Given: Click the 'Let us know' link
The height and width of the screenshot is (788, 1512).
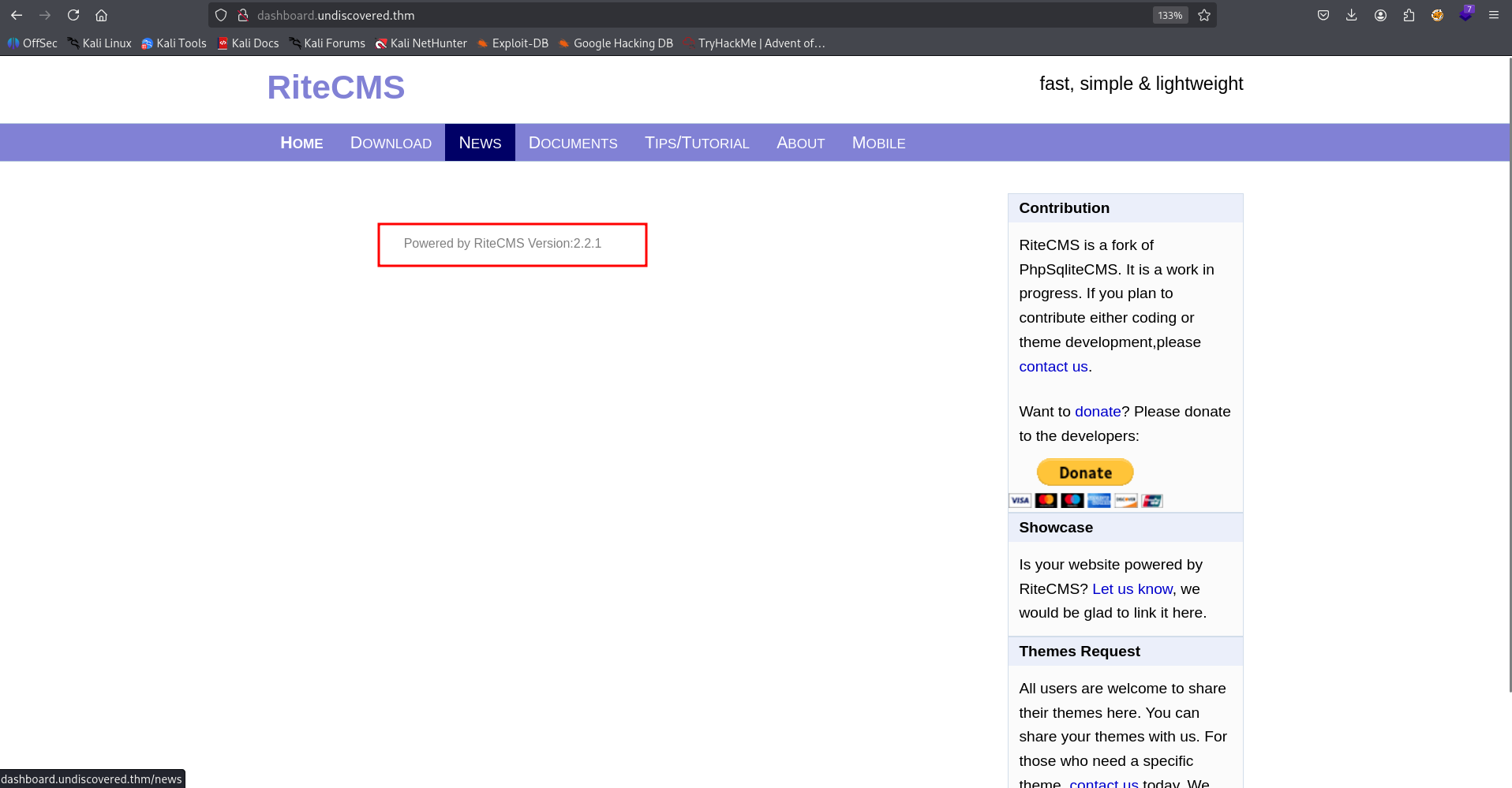Looking at the screenshot, I should 1132,589.
